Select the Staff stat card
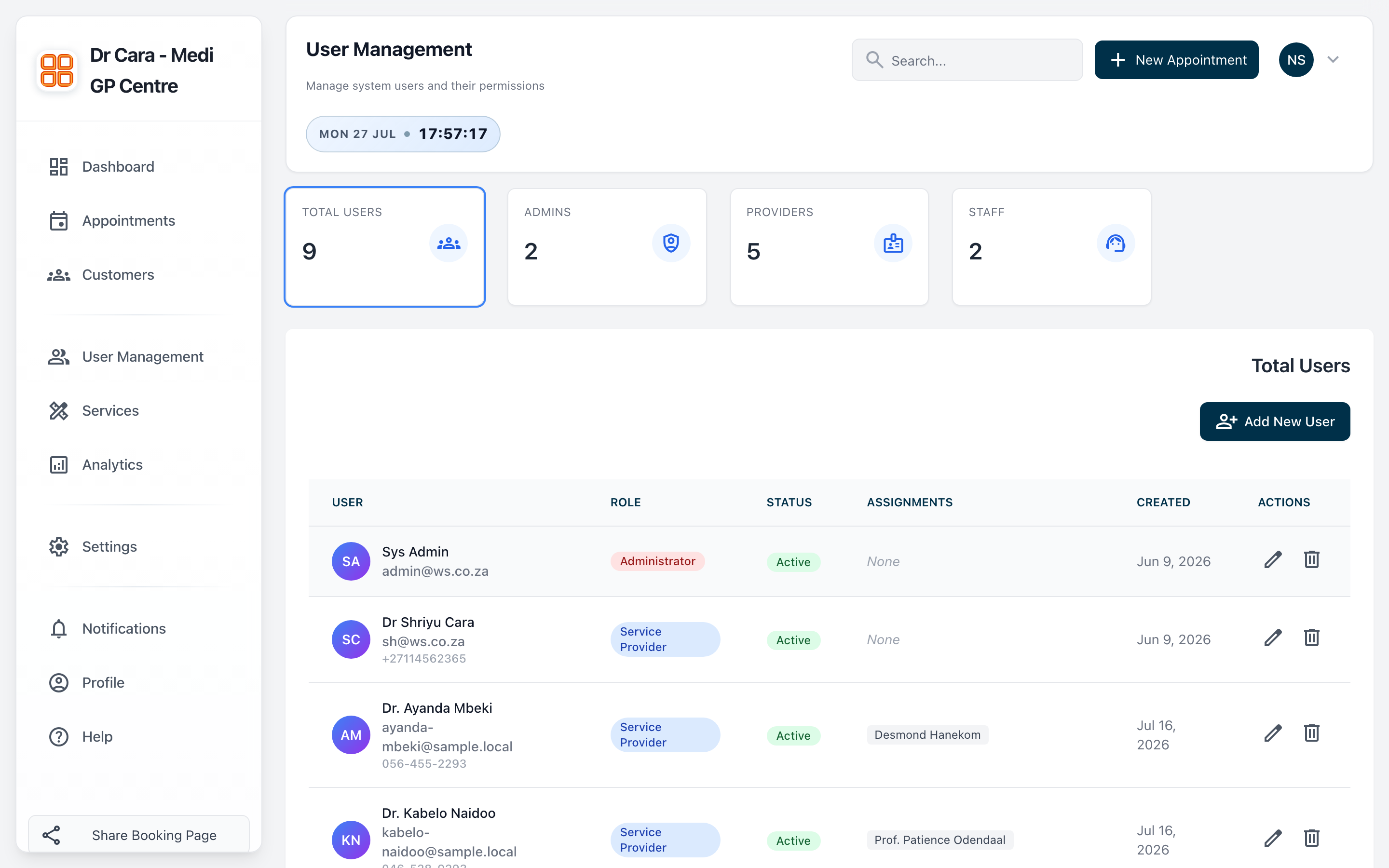Image resolution: width=1389 pixels, height=868 pixels. (x=1051, y=247)
